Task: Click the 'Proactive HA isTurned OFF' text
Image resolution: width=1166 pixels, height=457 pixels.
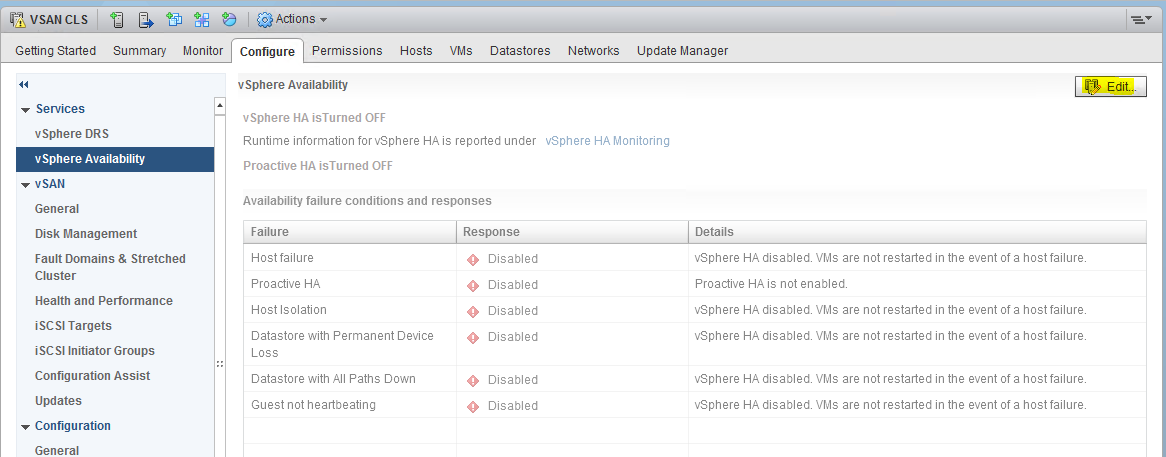Action: pos(318,165)
